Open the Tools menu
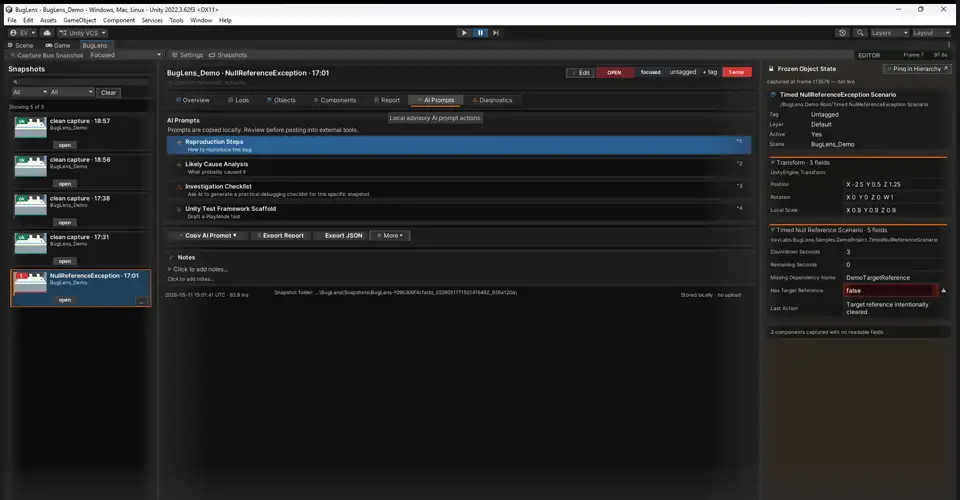 point(176,20)
